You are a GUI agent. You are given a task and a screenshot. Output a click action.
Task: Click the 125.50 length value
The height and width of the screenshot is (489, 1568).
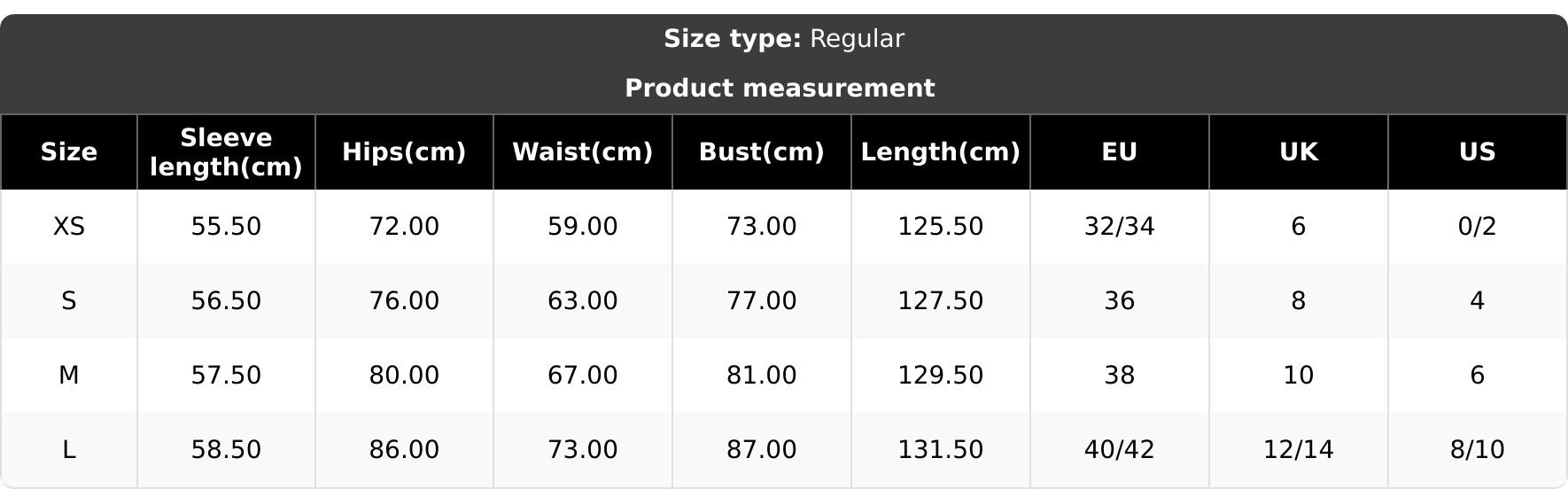[x=941, y=227]
